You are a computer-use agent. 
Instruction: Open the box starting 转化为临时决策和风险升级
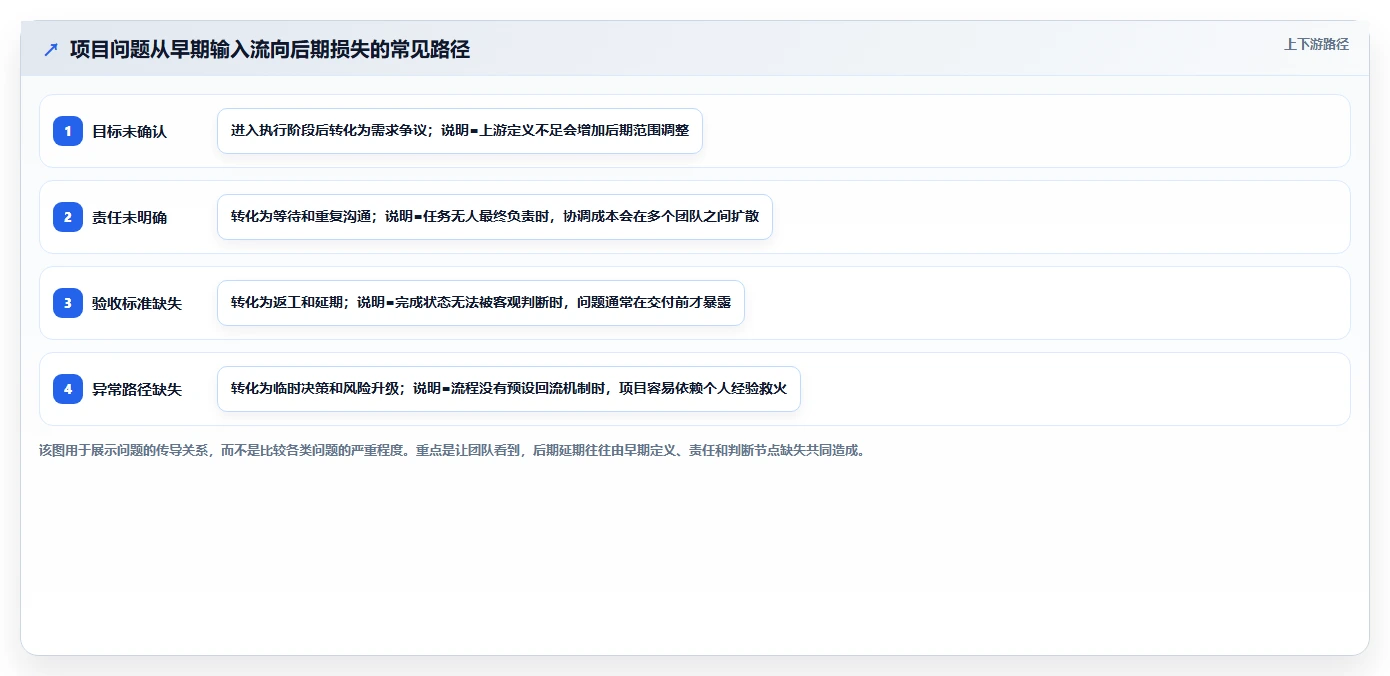(509, 389)
